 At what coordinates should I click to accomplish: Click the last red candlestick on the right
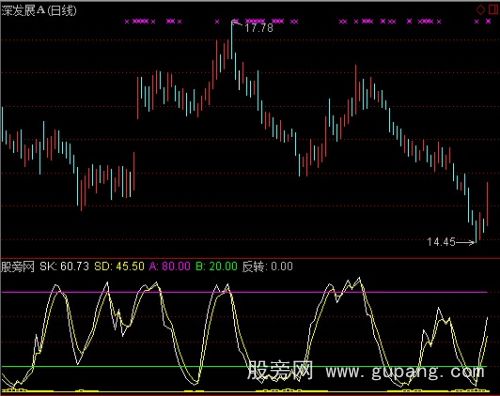[x=487, y=204]
